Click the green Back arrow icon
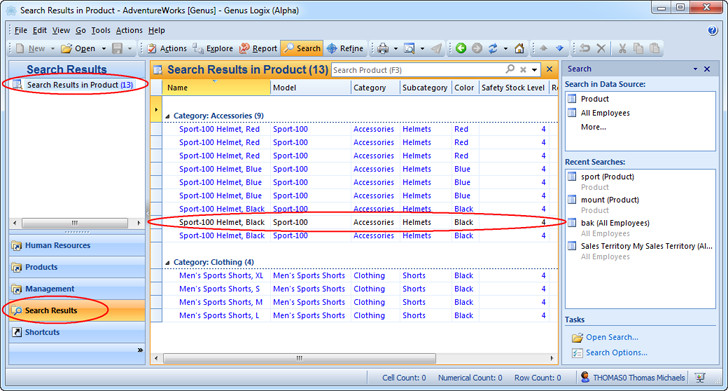 (461, 48)
